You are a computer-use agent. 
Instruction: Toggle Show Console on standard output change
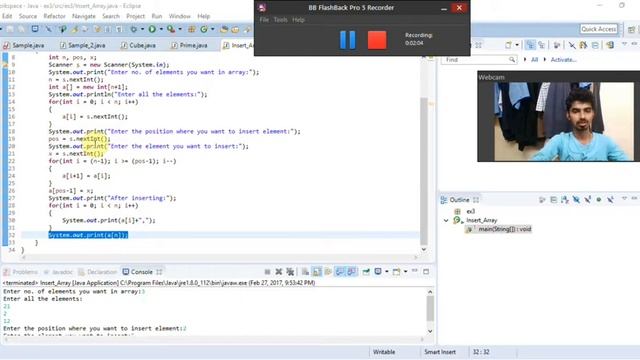(340, 272)
